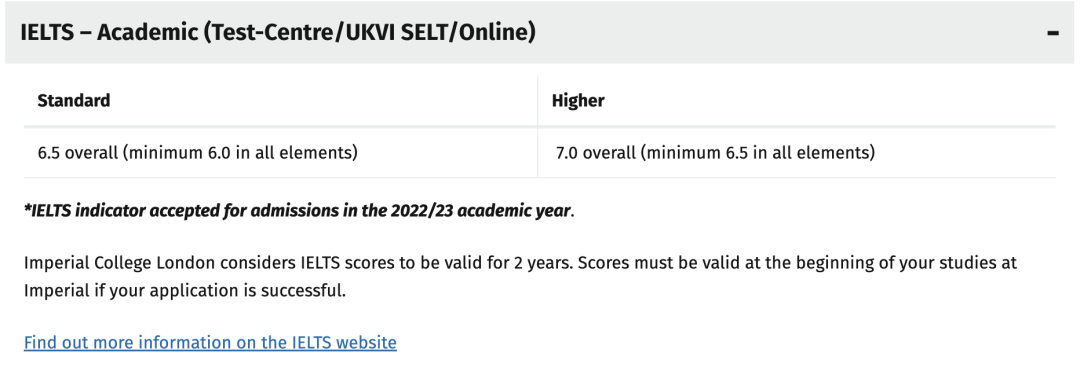
Task: Click the italic IELTS indicator note
Action: [x=299, y=210]
